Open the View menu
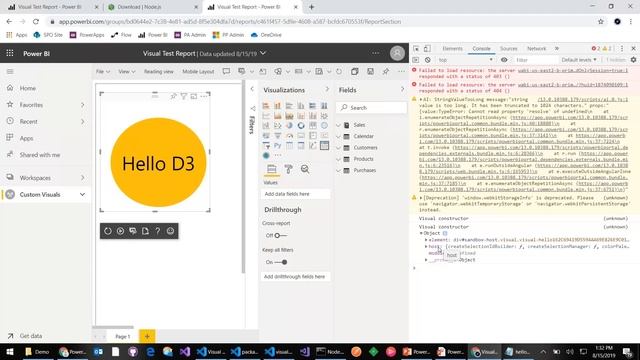This screenshot has height=360, width=640. pyautogui.click(x=127, y=71)
